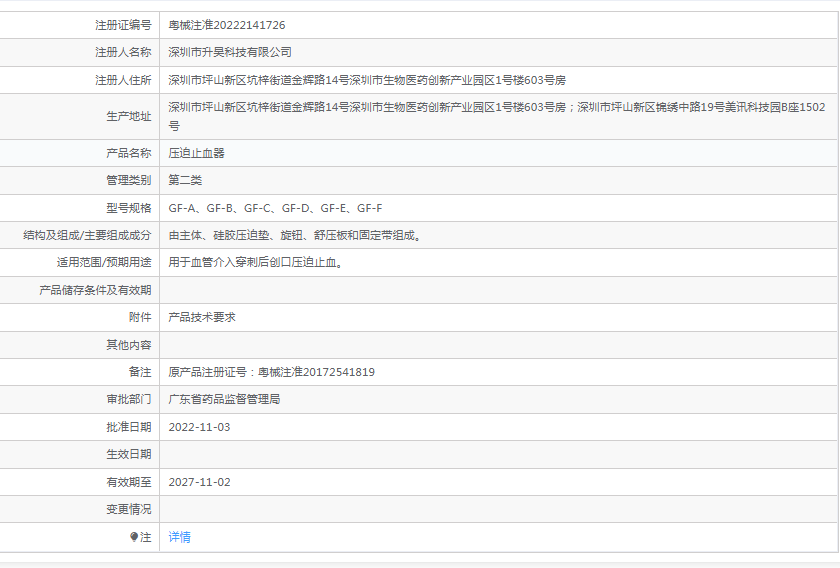Select registration number 粤械注准20222141726
This screenshot has height=568, width=840.
pyautogui.click(x=227, y=25)
